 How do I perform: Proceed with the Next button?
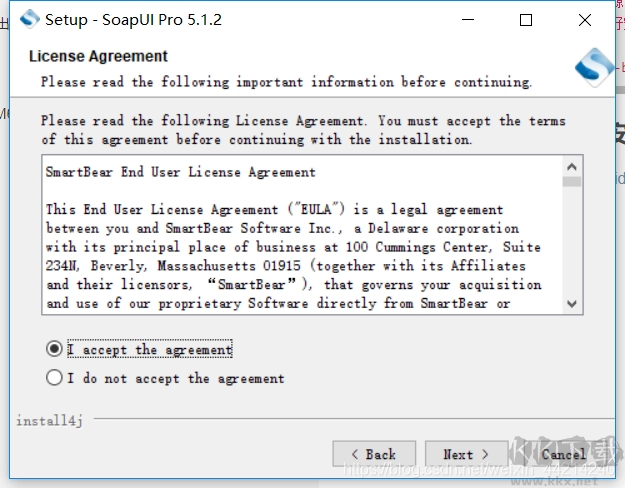point(466,454)
